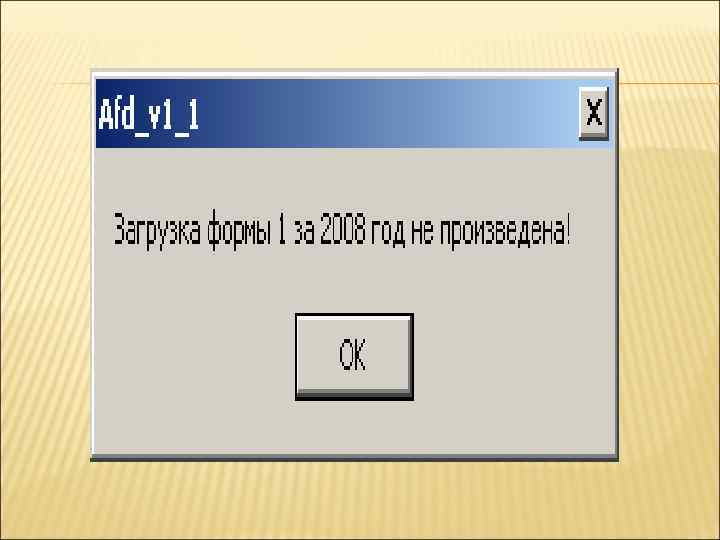Acknowledge the 'не произведена' warning via OK
This screenshot has height=540, width=720.
(x=354, y=357)
